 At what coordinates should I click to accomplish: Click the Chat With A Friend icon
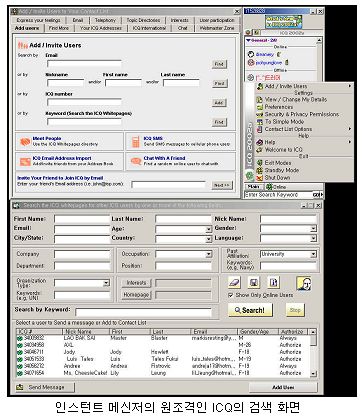point(136,161)
